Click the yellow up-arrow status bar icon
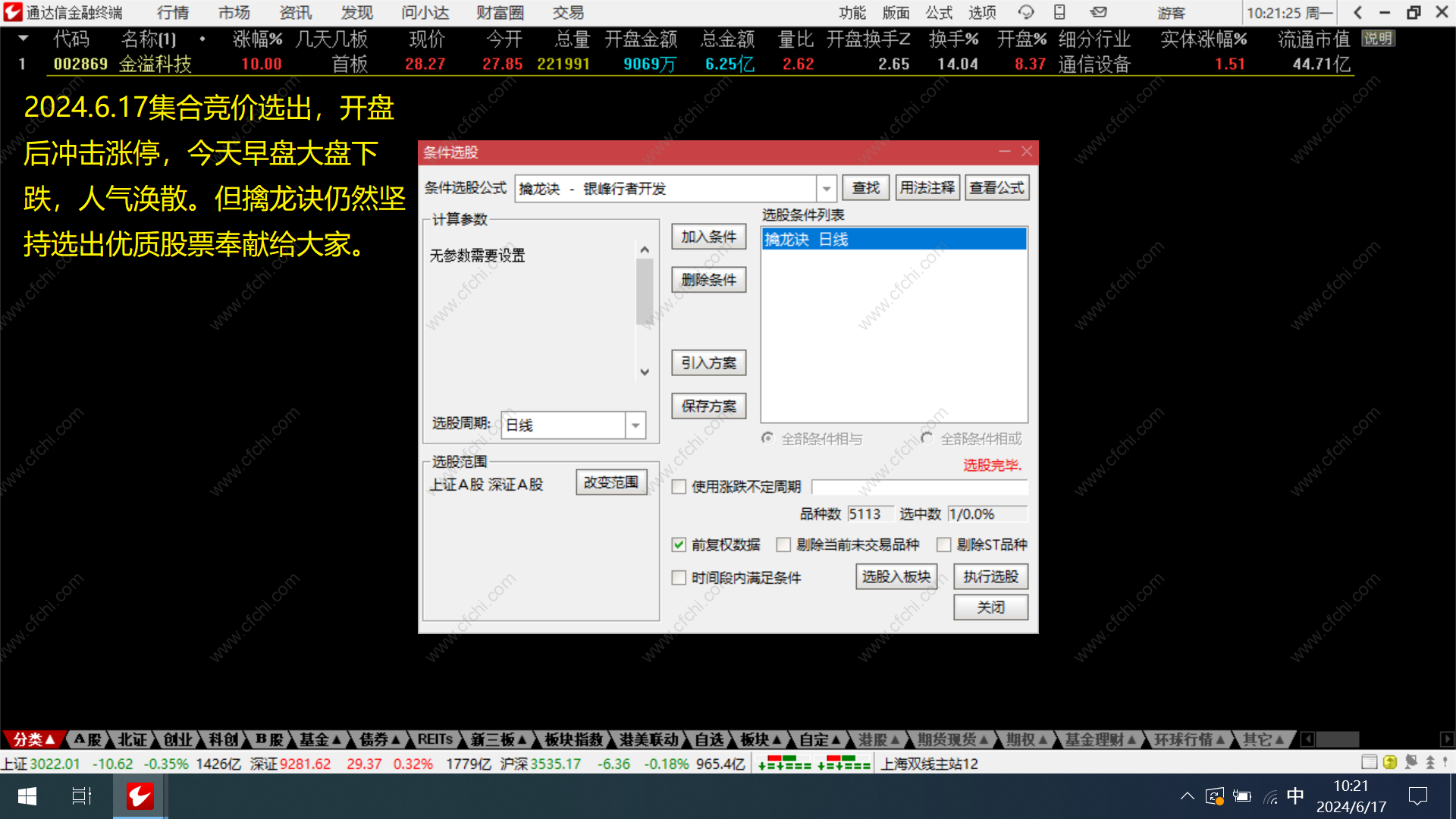Viewport: 1456px width, 819px height. pos(1390,762)
